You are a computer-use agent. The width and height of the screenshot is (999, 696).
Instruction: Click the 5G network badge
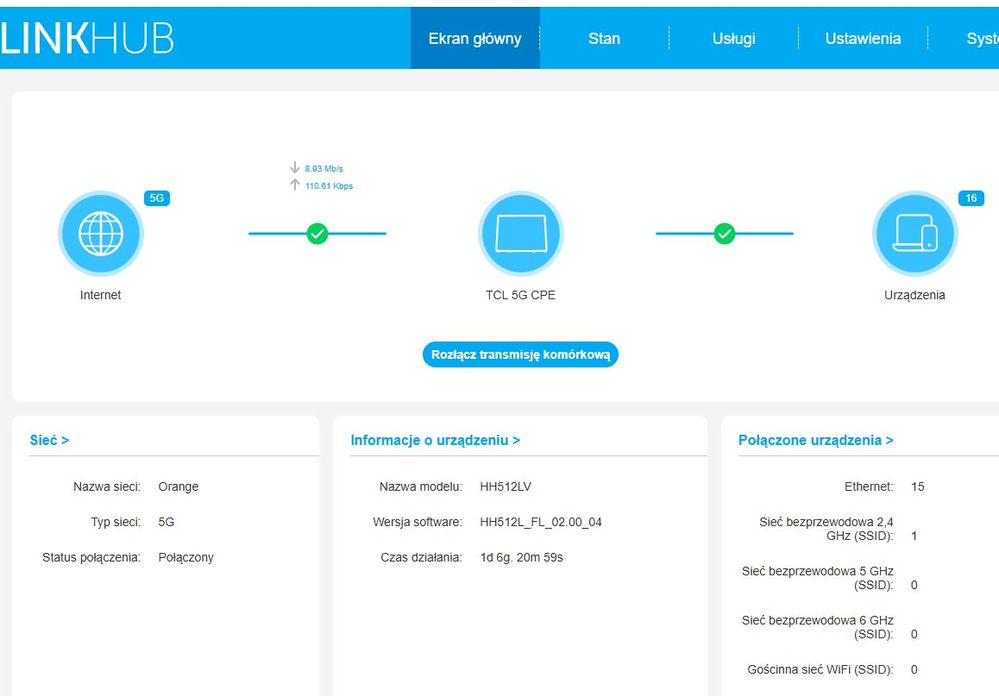tap(157, 198)
